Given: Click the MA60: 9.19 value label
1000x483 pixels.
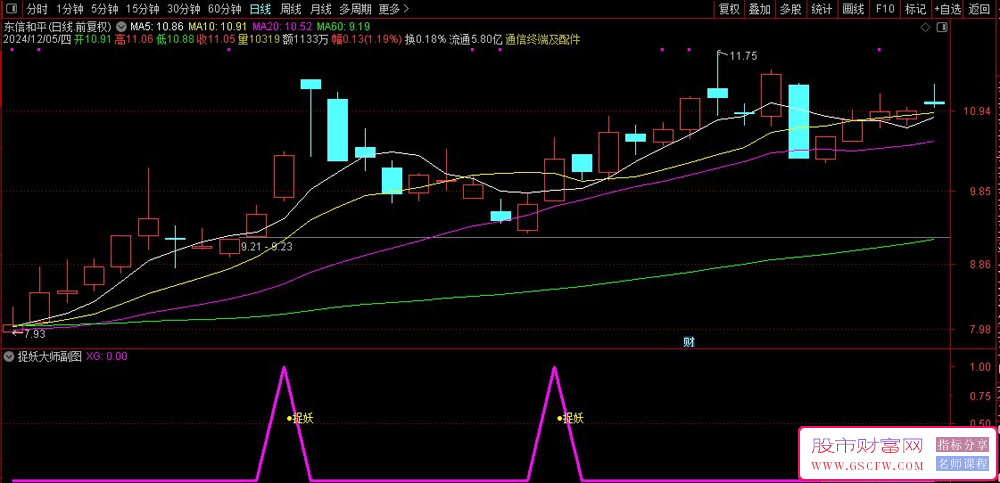Looking at the screenshot, I should (343, 27).
